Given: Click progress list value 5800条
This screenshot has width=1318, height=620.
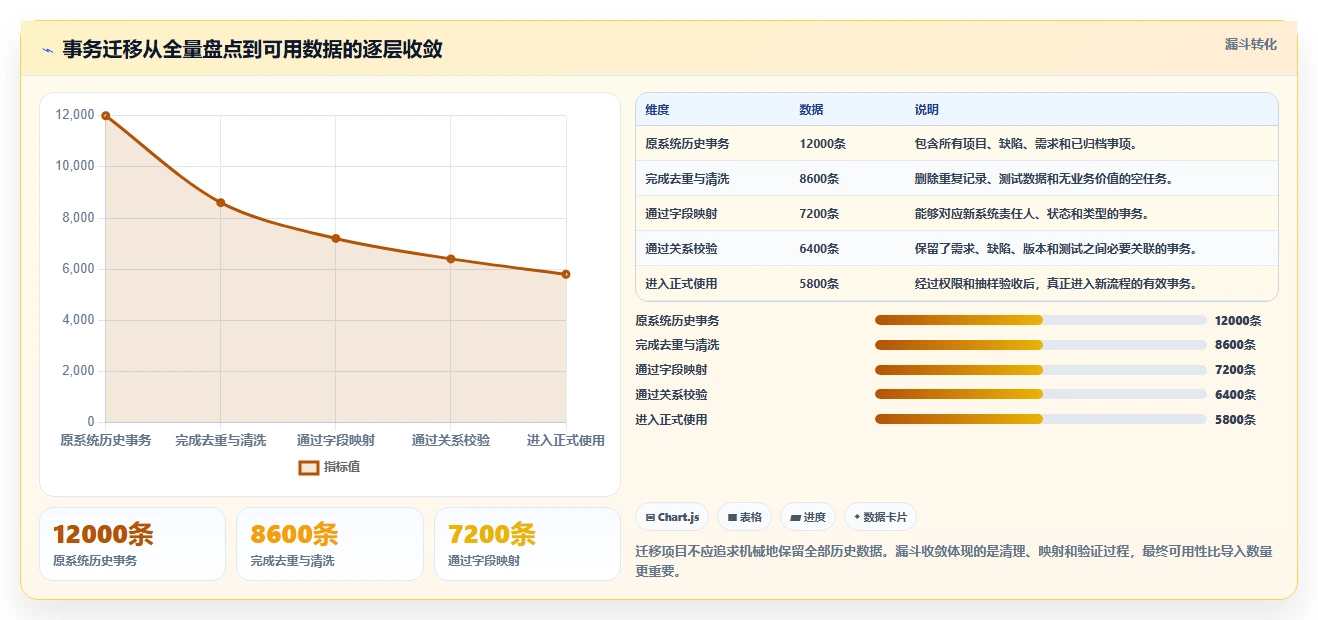Looking at the screenshot, I should click(x=1235, y=420).
